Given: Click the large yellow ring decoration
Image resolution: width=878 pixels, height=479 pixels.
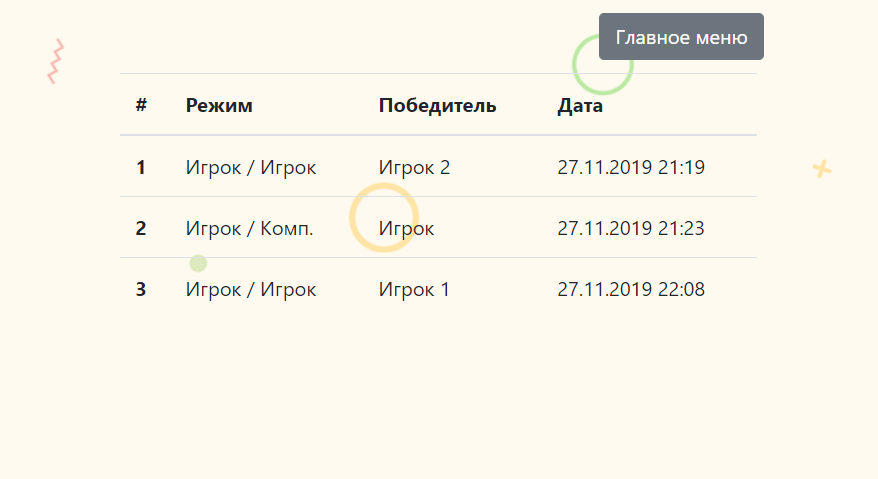Looking at the screenshot, I should pyautogui.click(x=384, y=217).
